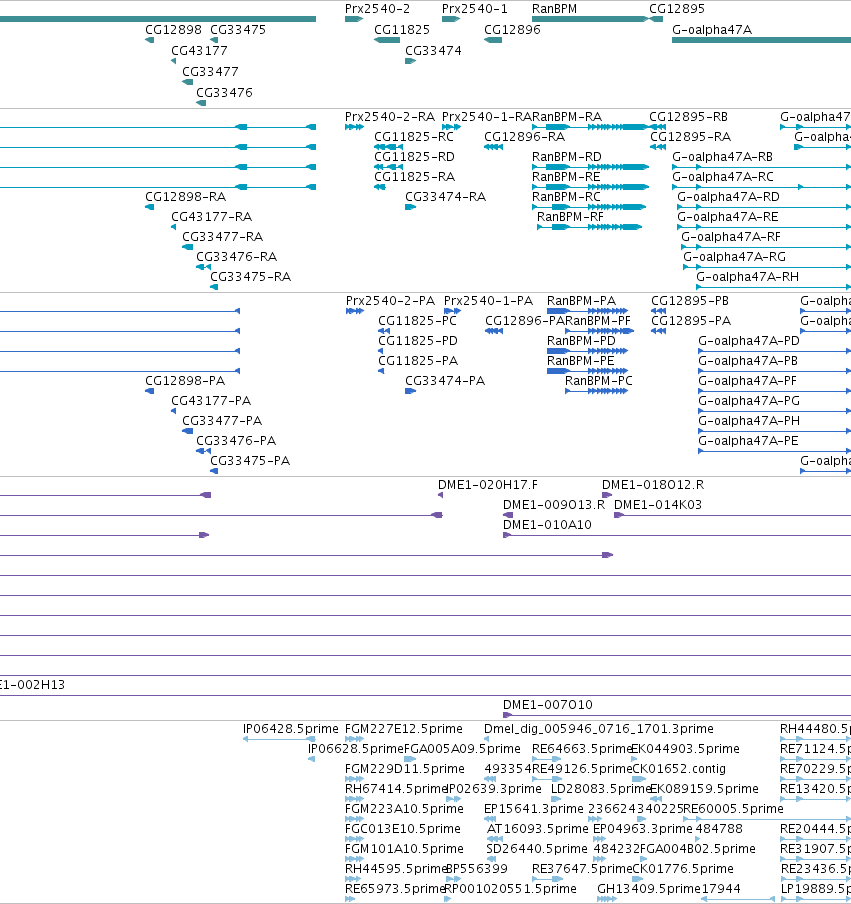Select transcript RanBPM-RD

pos(567,157)
